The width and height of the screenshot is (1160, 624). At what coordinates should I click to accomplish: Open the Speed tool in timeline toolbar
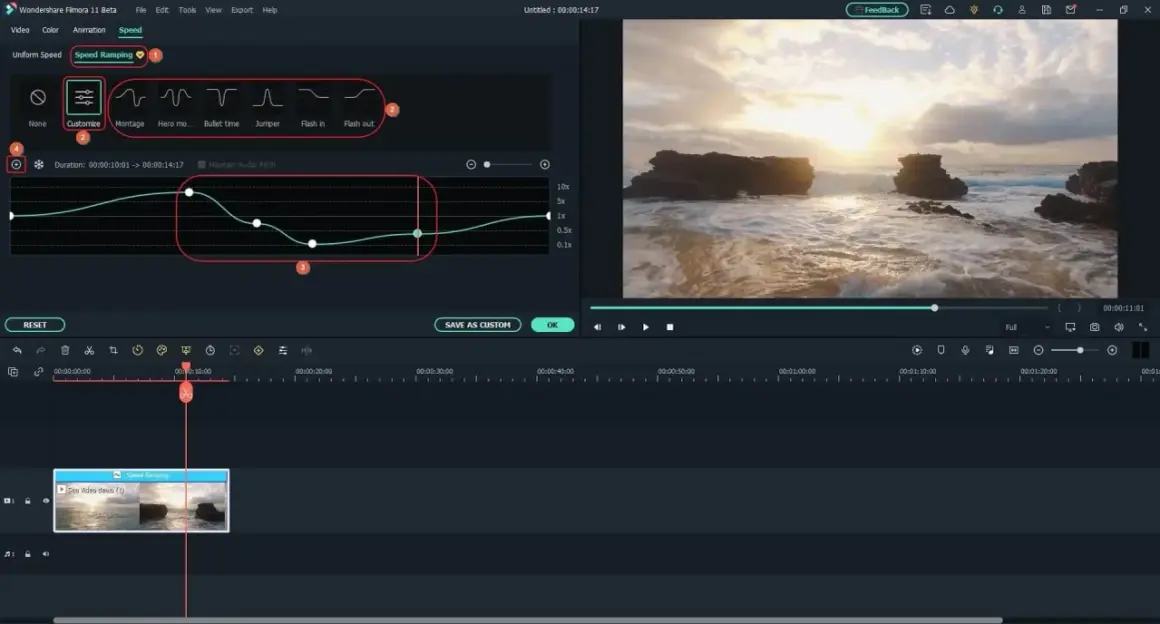click(x=138, y=350)
